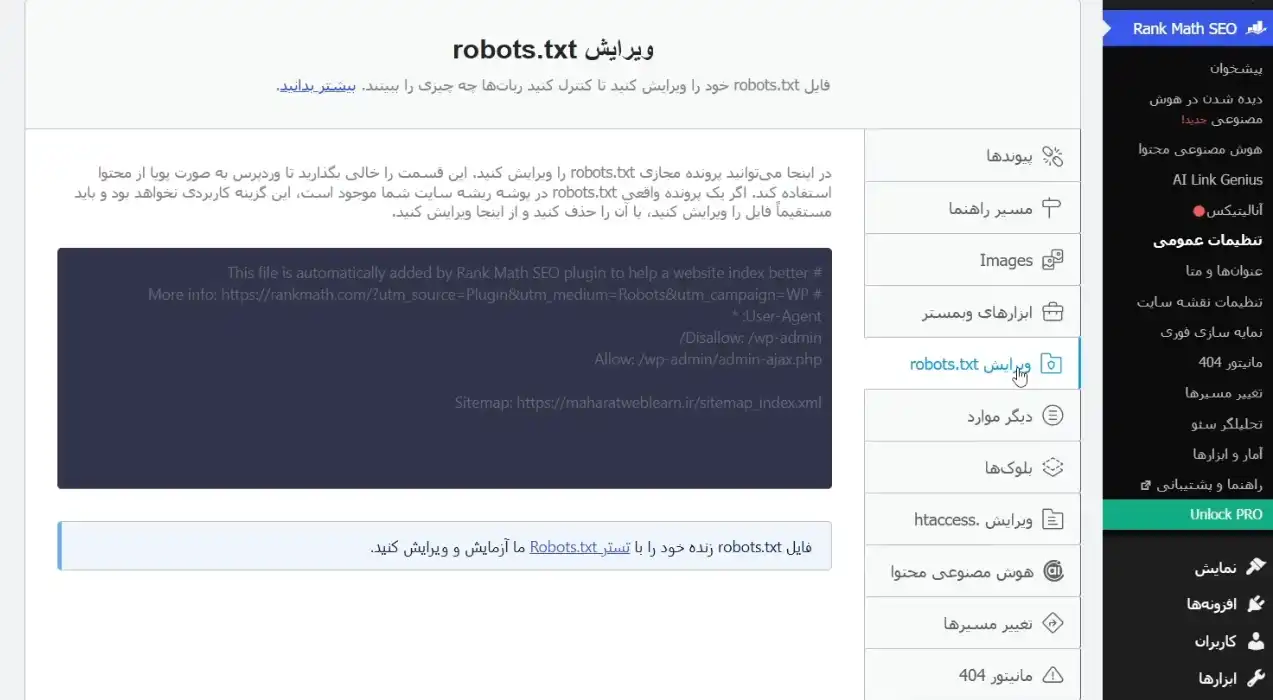Click the Rank Math SEO chart icon
Viewport: 1273px width, 700px height.
pyautogui.click(x=1255, y=29)
